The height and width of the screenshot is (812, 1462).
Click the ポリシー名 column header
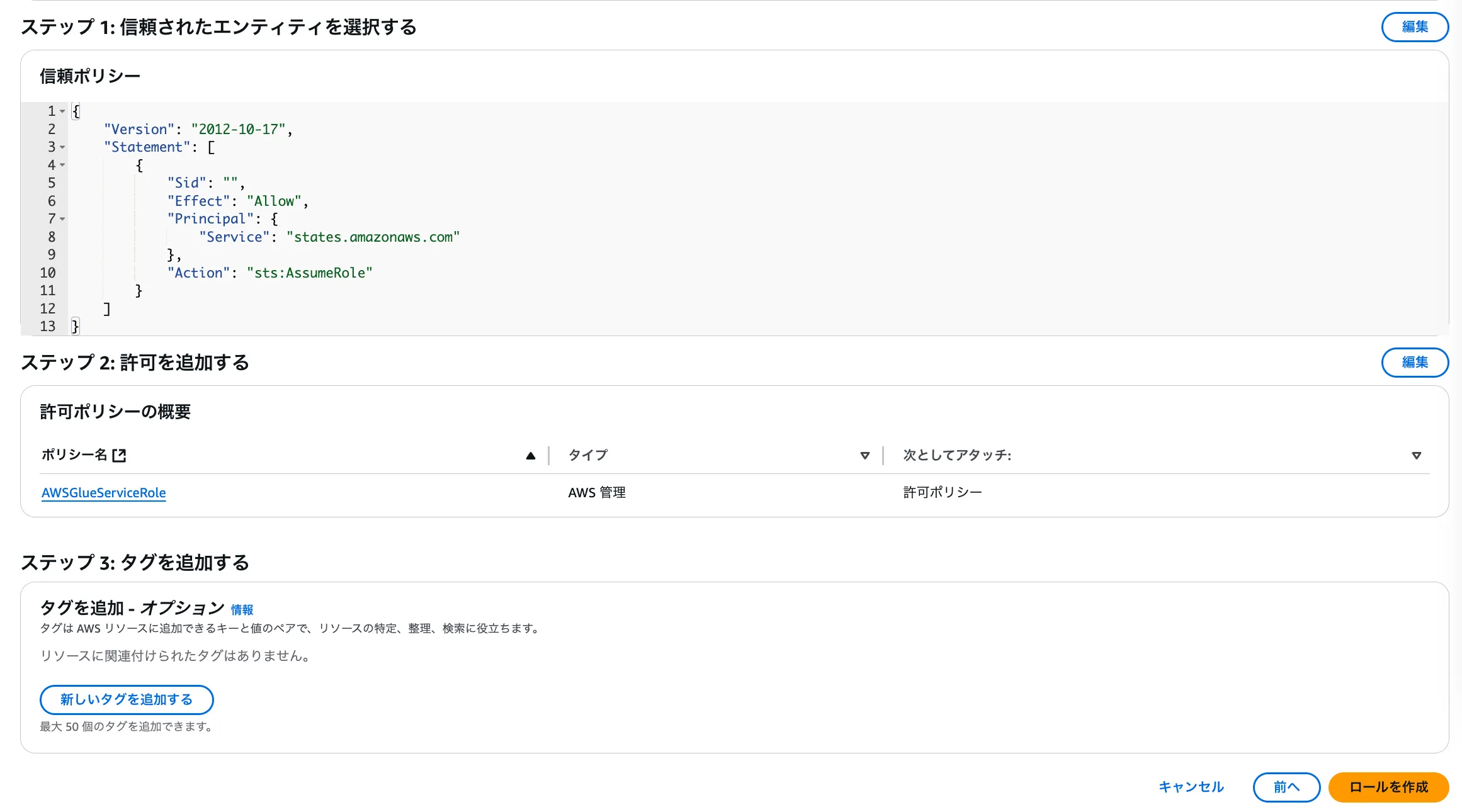74,455
